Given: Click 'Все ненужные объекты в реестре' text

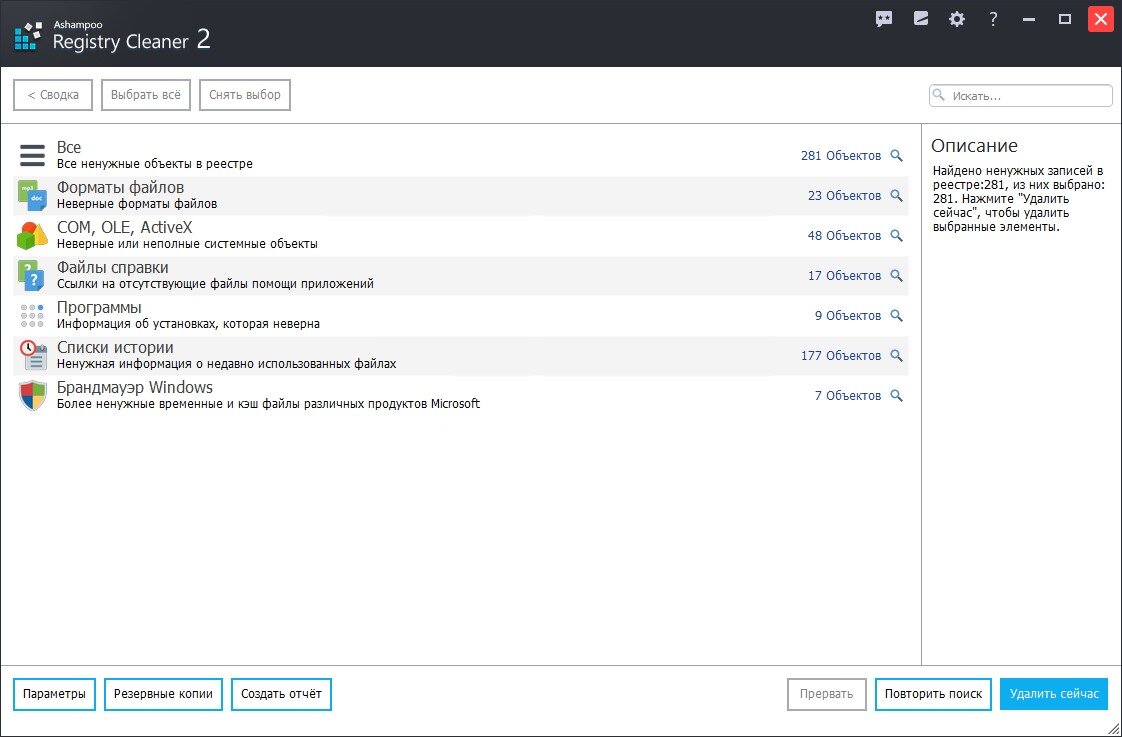Looking at the screenshot, I should (x=155, y=164).
